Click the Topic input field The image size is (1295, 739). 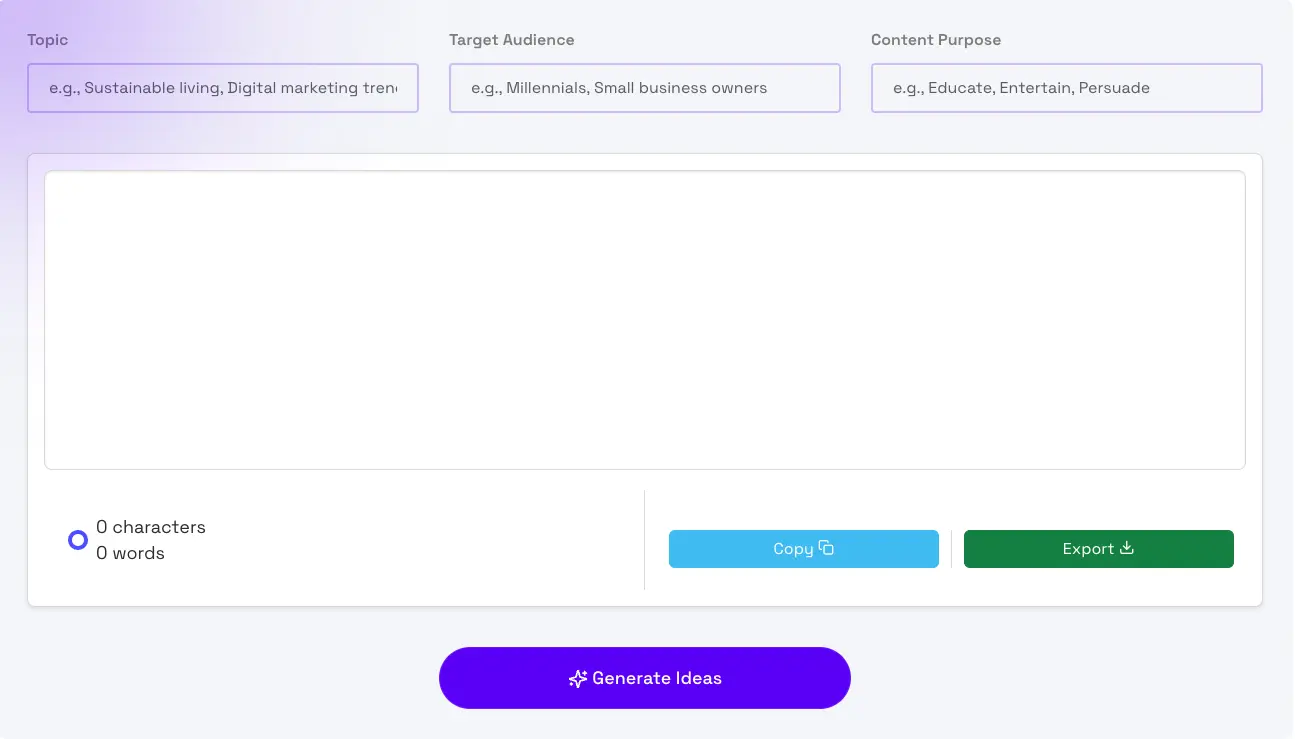[x=223, y=88]
